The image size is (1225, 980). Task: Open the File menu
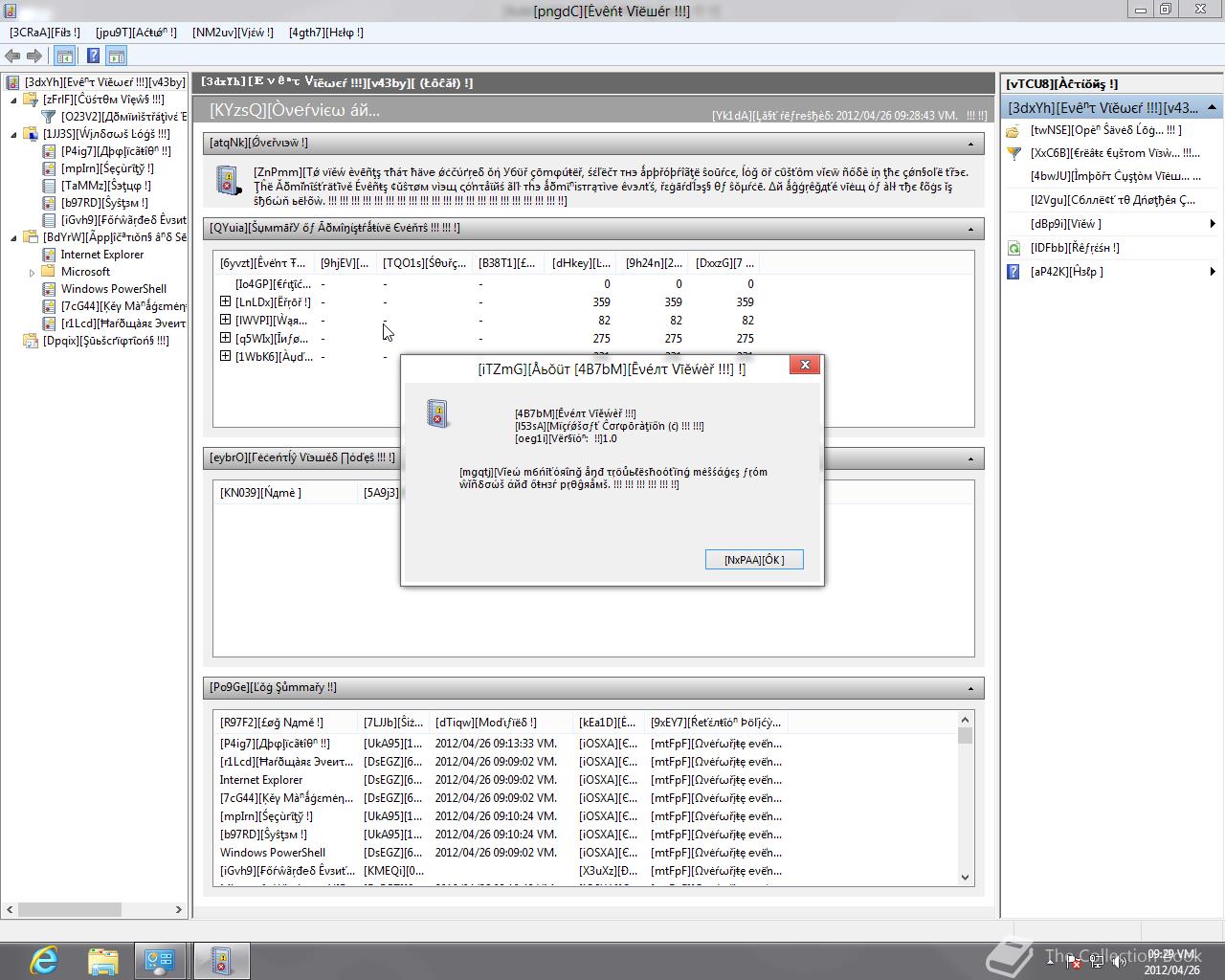tap(45, 33)
